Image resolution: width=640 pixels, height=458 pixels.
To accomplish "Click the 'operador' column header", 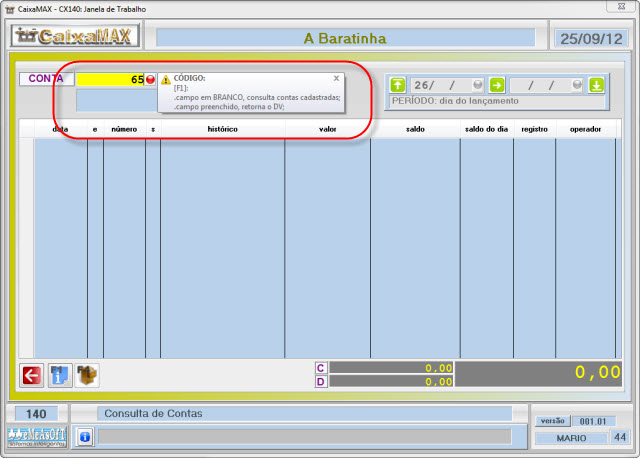I will point(585,129).
